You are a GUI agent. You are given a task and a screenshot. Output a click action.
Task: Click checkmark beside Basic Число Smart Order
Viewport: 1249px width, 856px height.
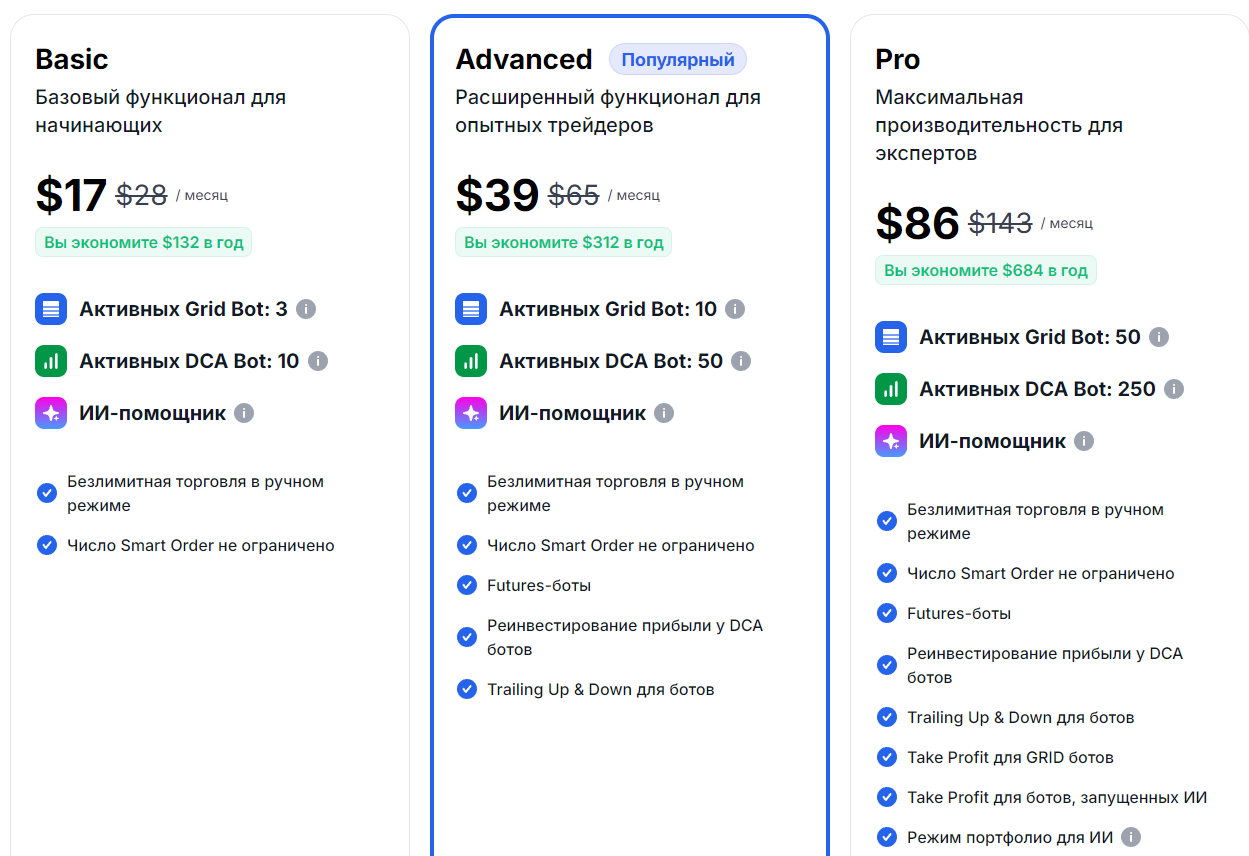(x=47, y=545)
